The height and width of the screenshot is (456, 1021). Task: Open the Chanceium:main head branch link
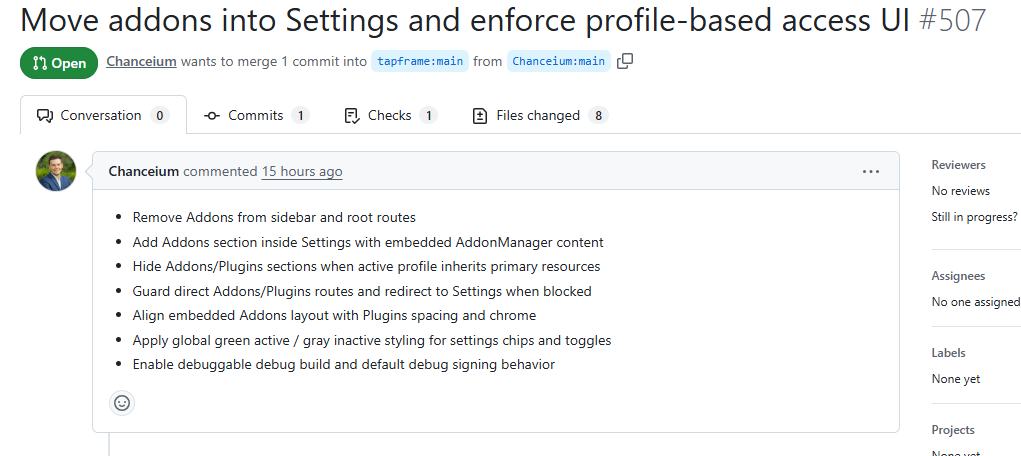559,61
